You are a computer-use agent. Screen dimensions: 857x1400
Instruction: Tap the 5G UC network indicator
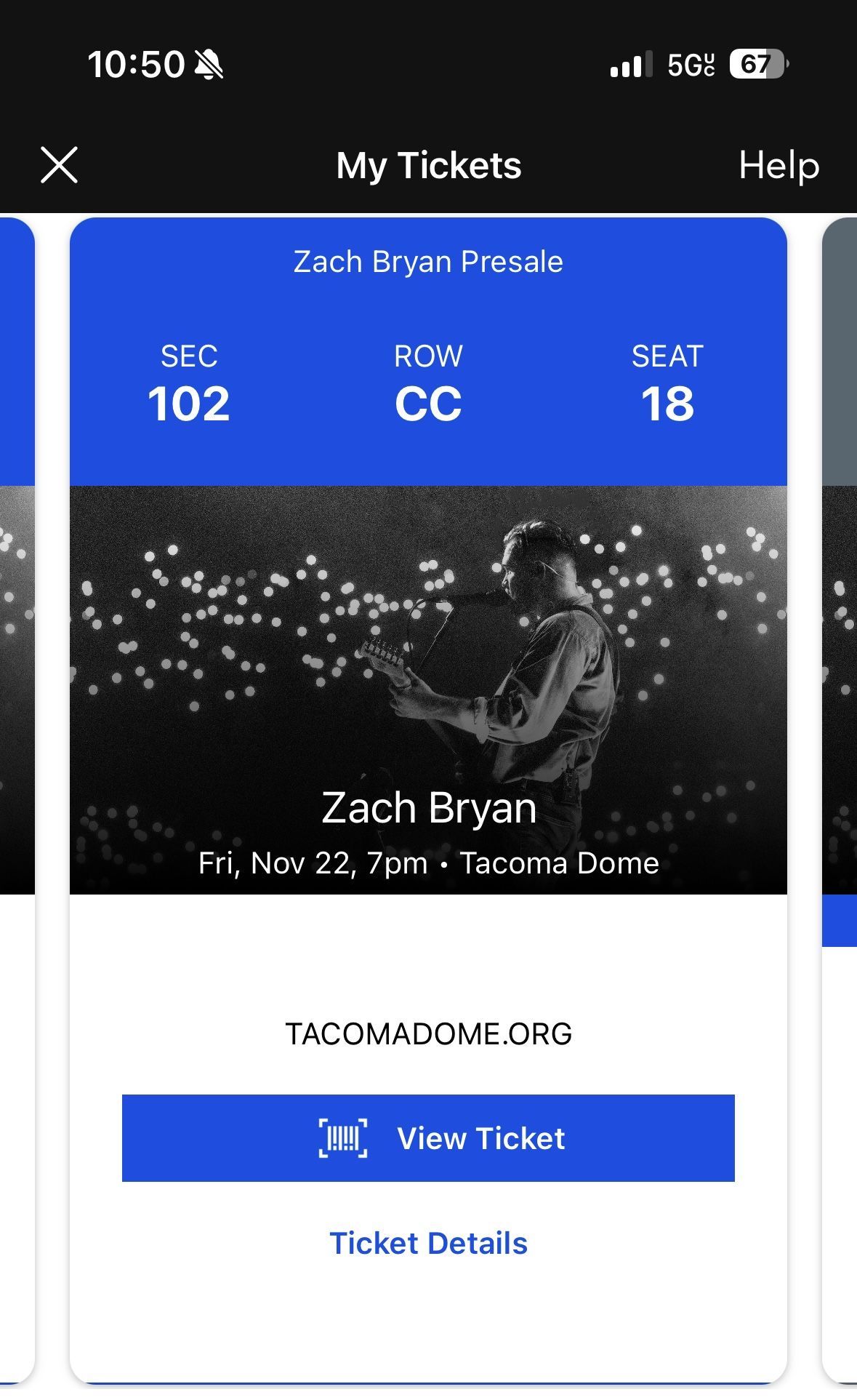[x=689, y=66]
